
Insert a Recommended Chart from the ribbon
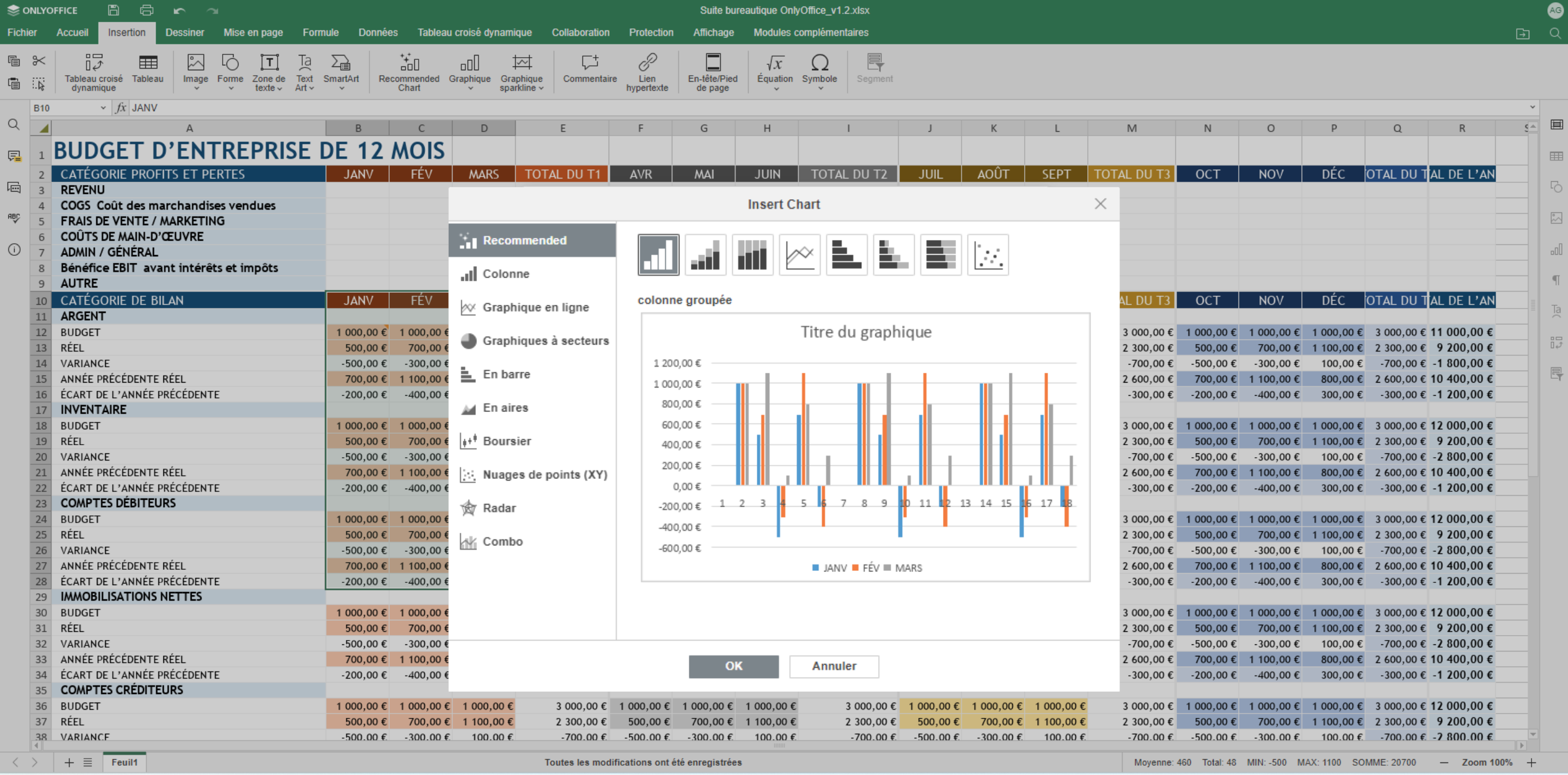pyautogui.click(x=408, y=70)
